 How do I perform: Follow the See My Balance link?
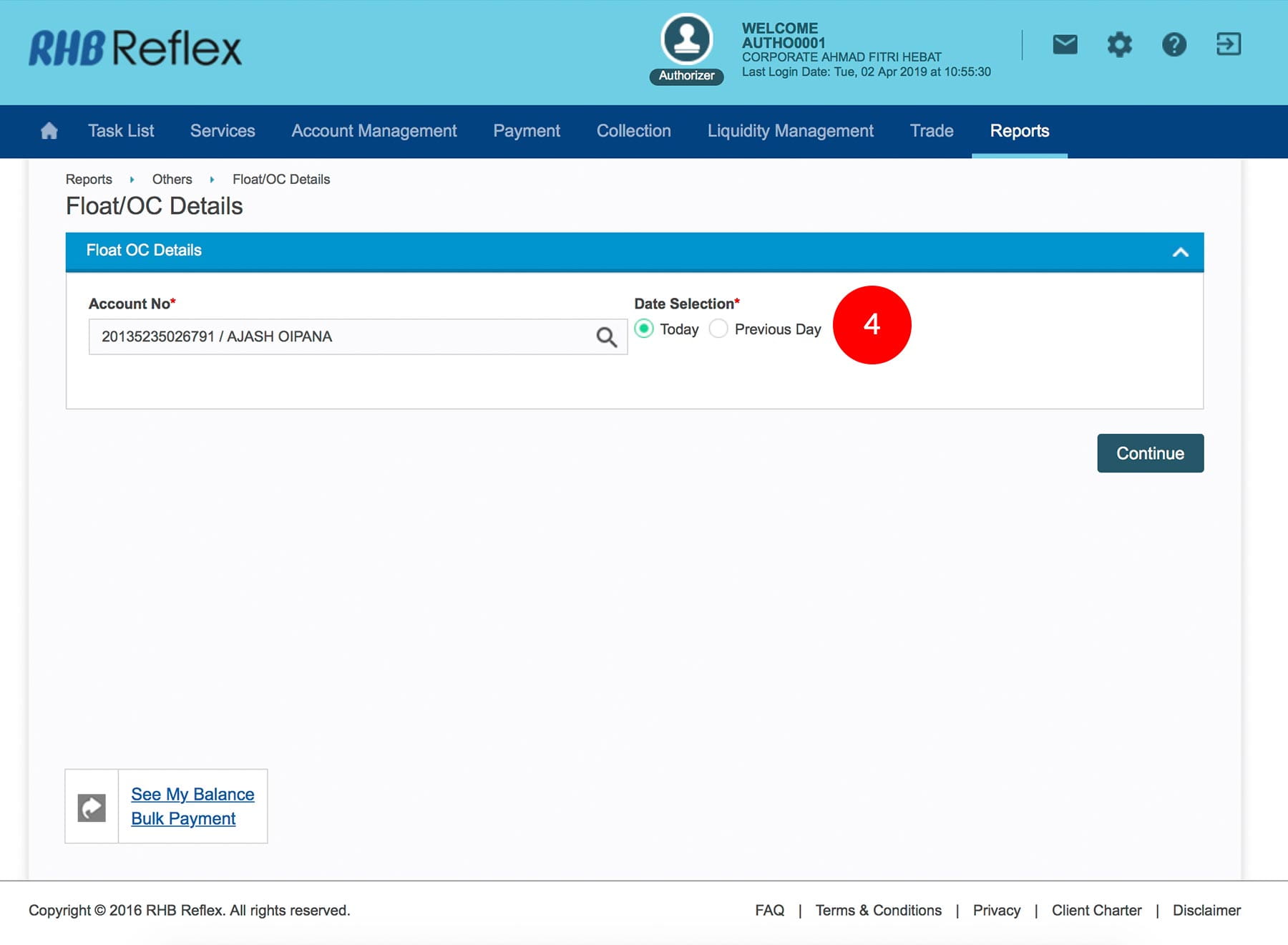192,794
